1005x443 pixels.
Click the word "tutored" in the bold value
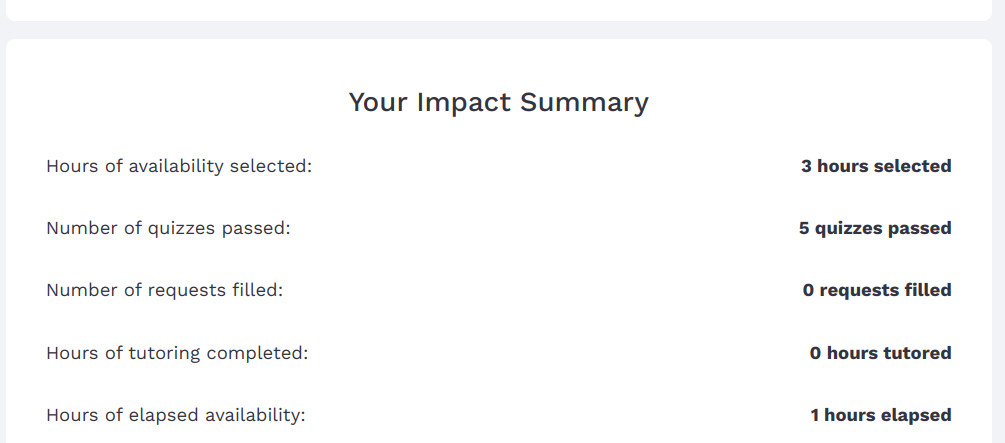coord(917,353)
